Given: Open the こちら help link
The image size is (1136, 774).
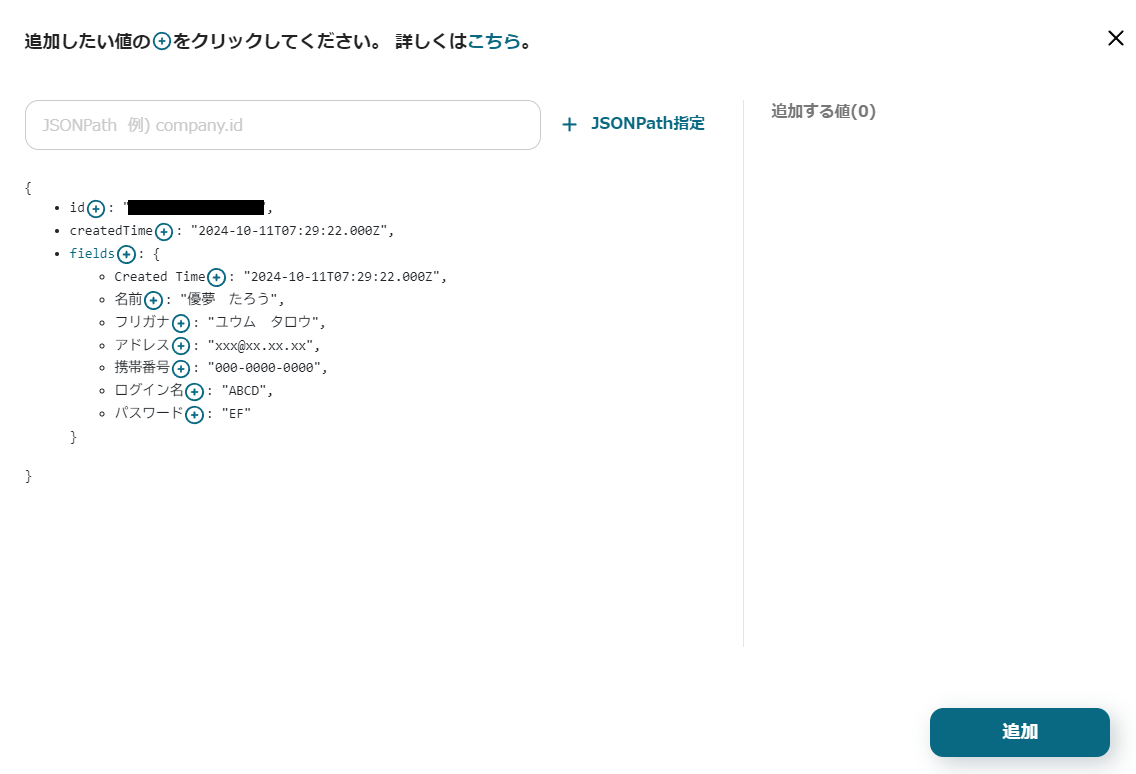Looking at the screenshot, I should [x=494, y=41].
